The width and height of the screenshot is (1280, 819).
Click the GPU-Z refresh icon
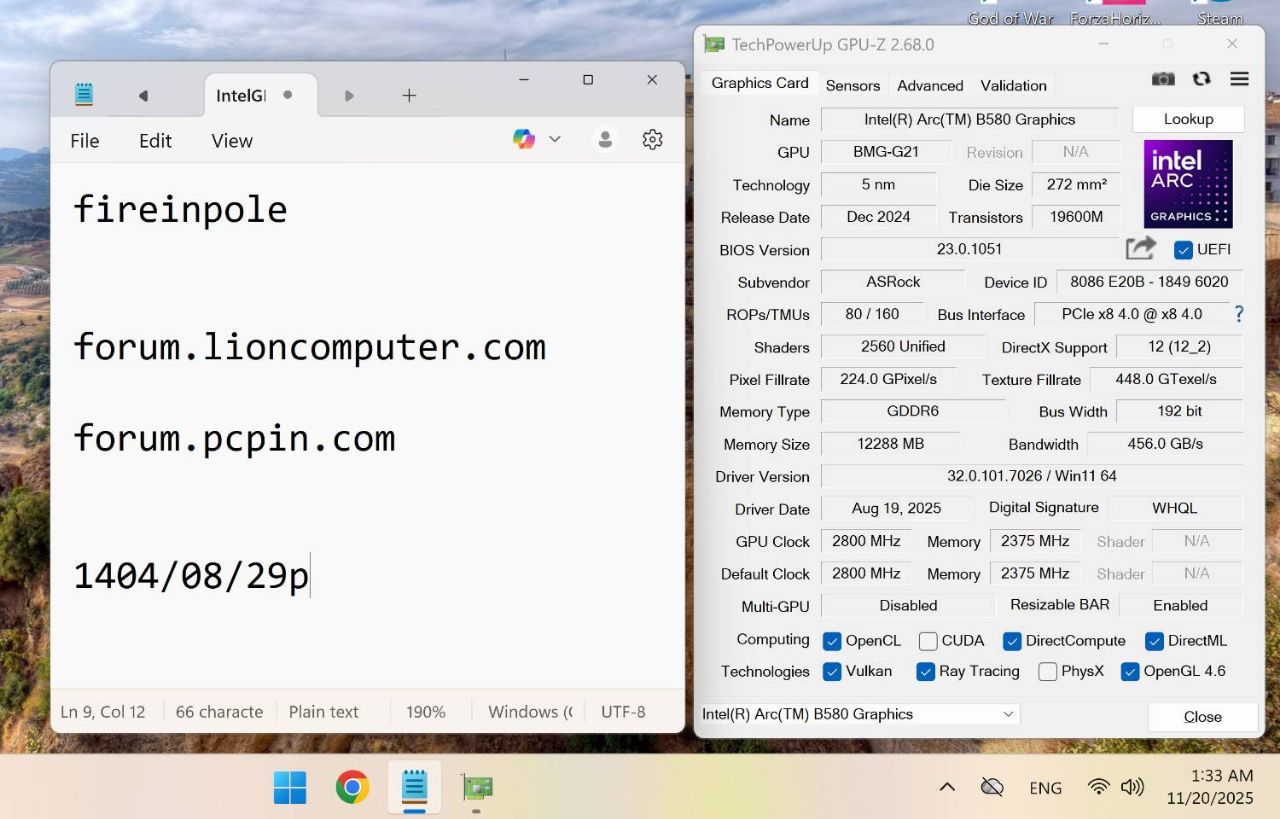point(1202,79)
